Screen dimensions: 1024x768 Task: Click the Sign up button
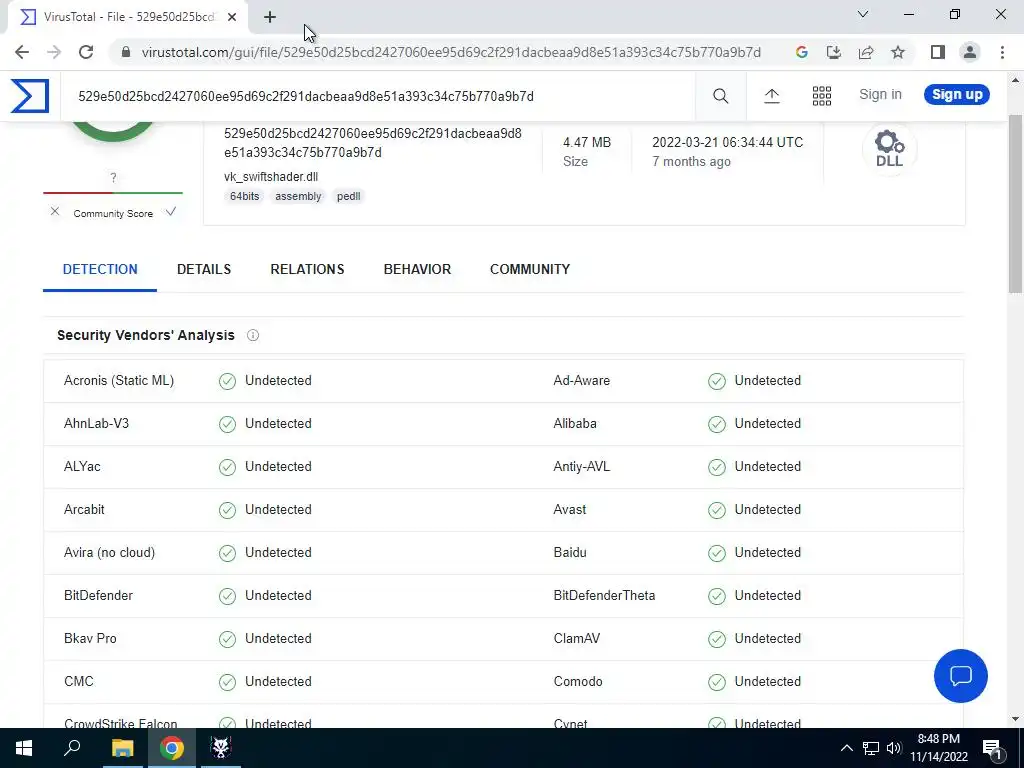[x=957, y=95]
